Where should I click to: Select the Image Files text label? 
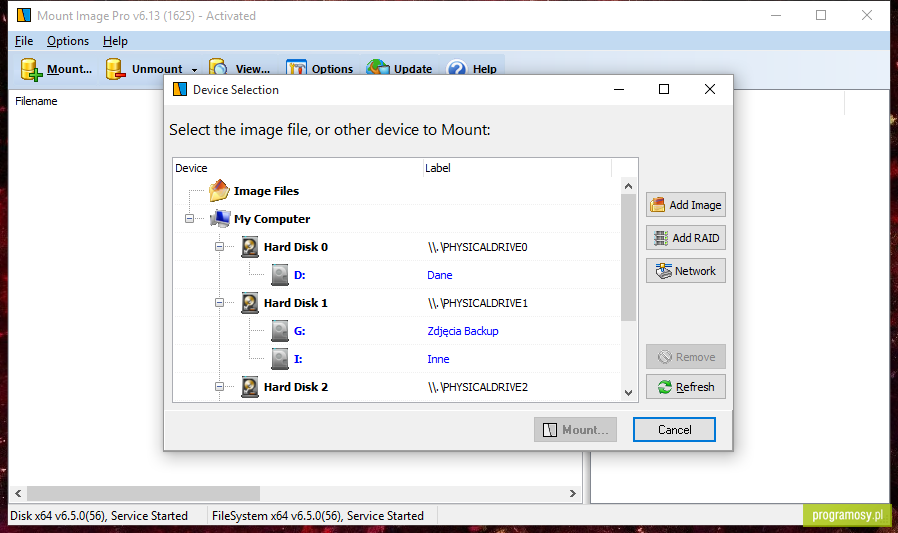click(266, 191)
